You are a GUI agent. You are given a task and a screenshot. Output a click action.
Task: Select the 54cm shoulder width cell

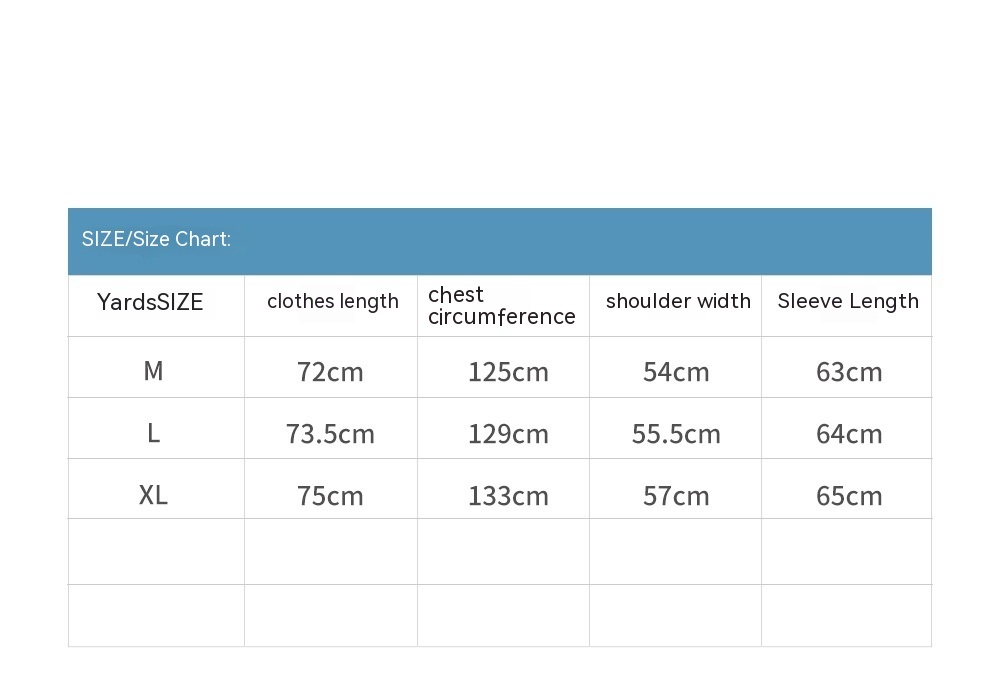(676, 372)
